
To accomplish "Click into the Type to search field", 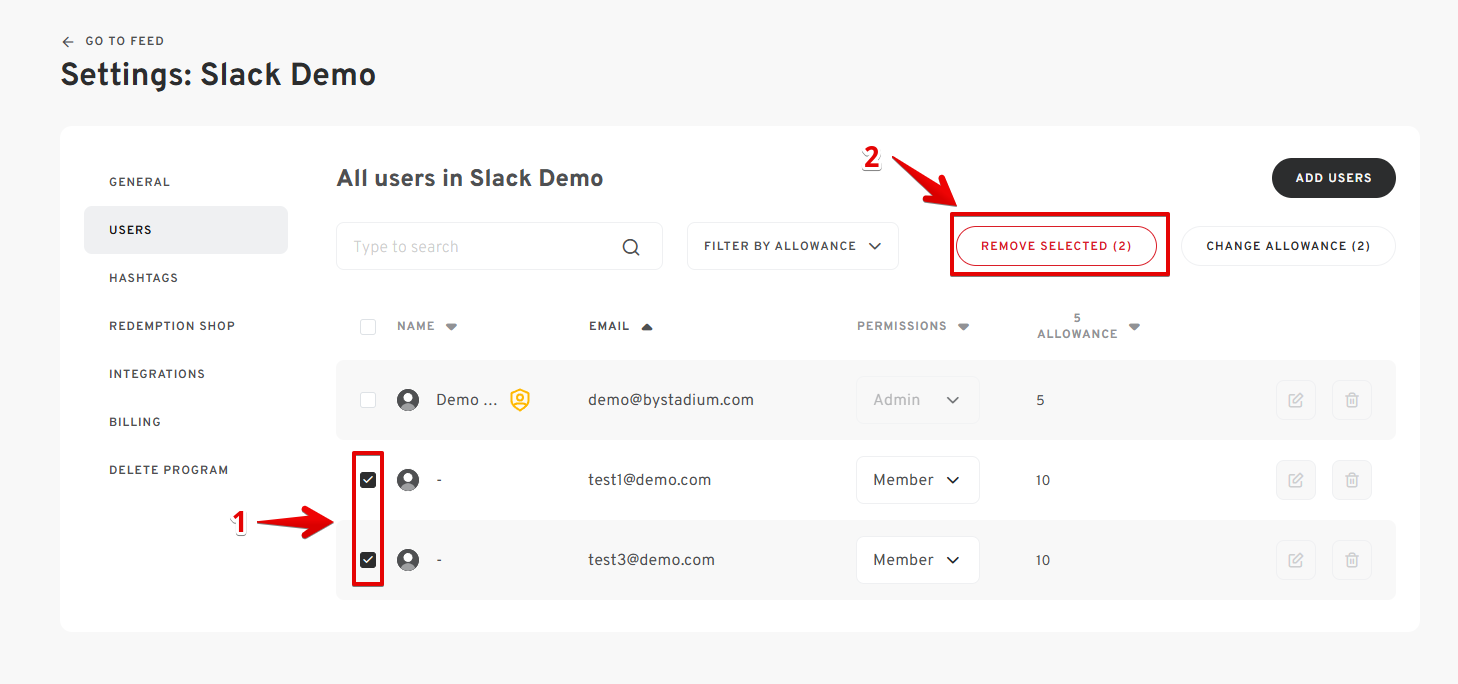I will pos(499,246).
